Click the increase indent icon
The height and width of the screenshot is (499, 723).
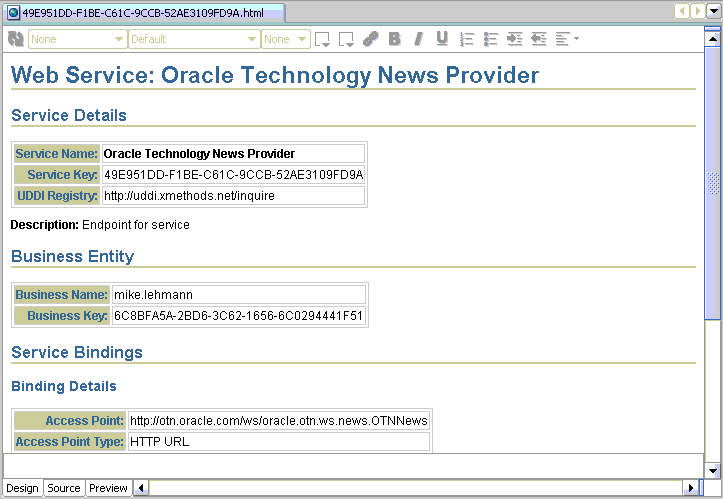[515, 39]
